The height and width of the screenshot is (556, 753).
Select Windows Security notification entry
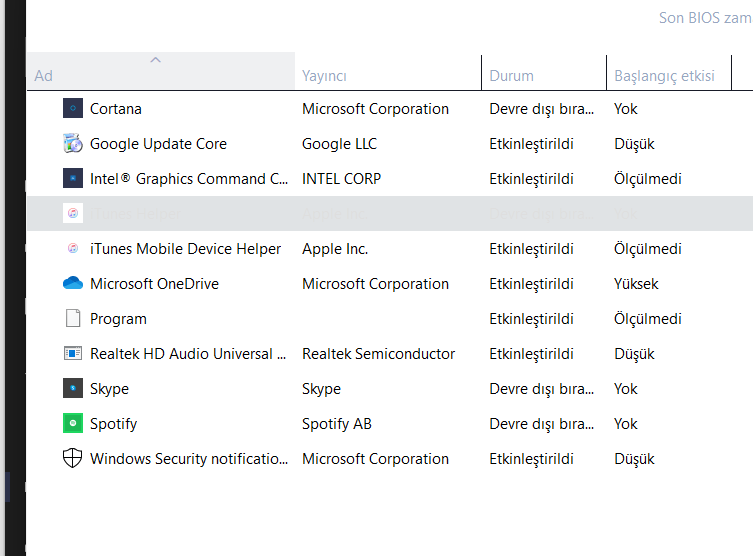tap(189, 459)
